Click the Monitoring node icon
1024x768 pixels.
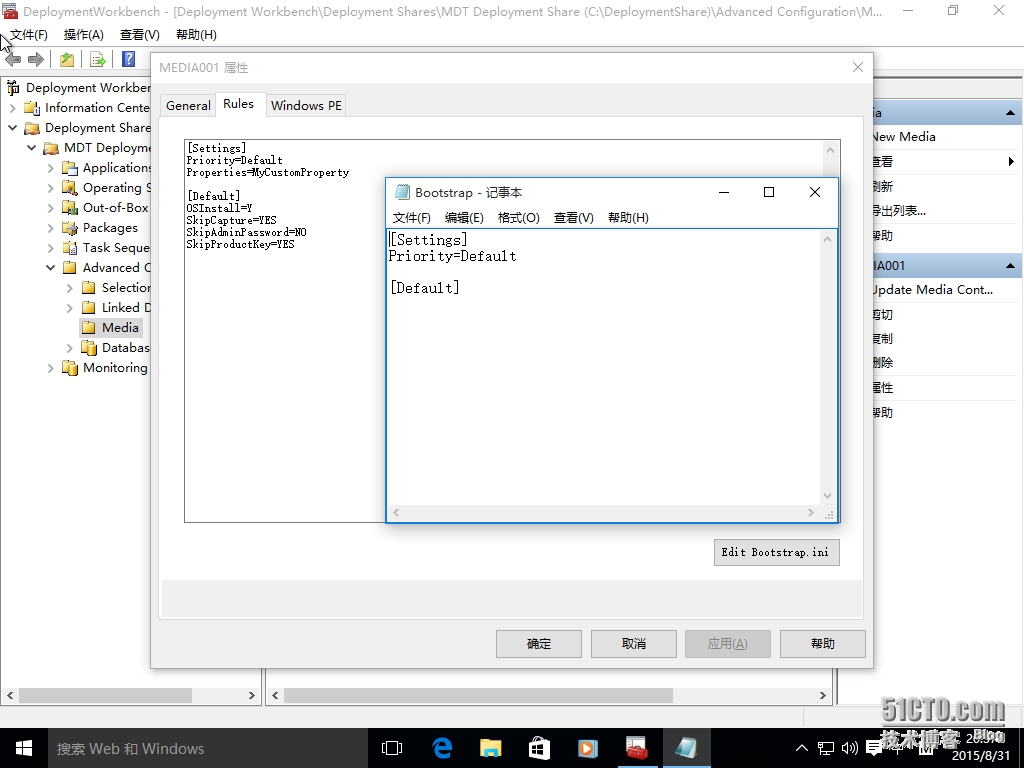[70, 368]
